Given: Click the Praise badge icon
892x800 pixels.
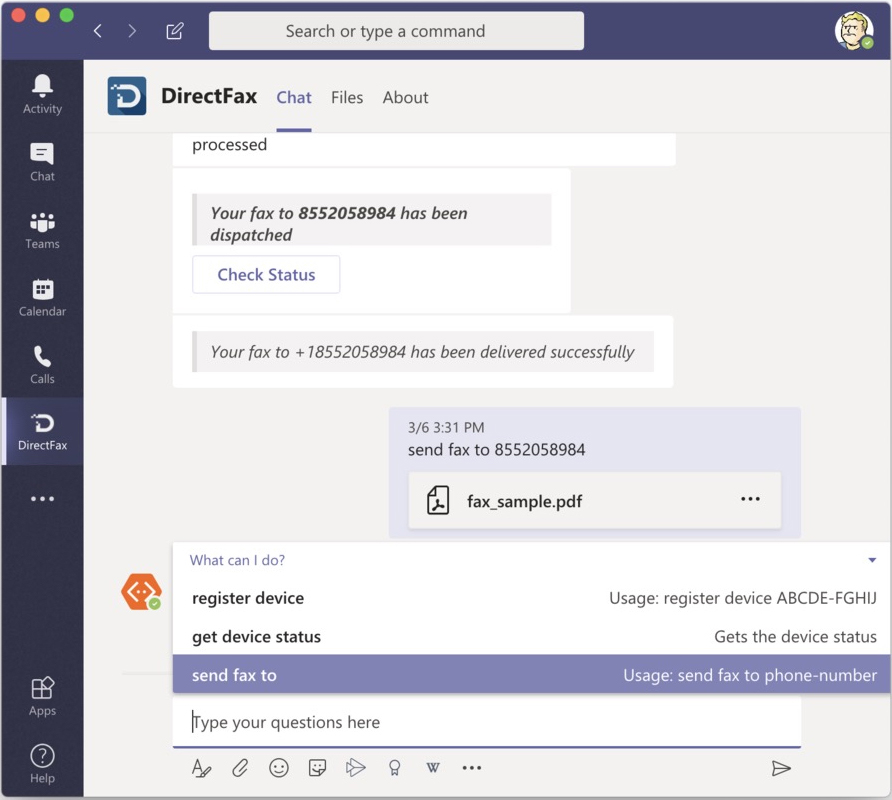Looking at the screenshot, I should tap(394, 768).
